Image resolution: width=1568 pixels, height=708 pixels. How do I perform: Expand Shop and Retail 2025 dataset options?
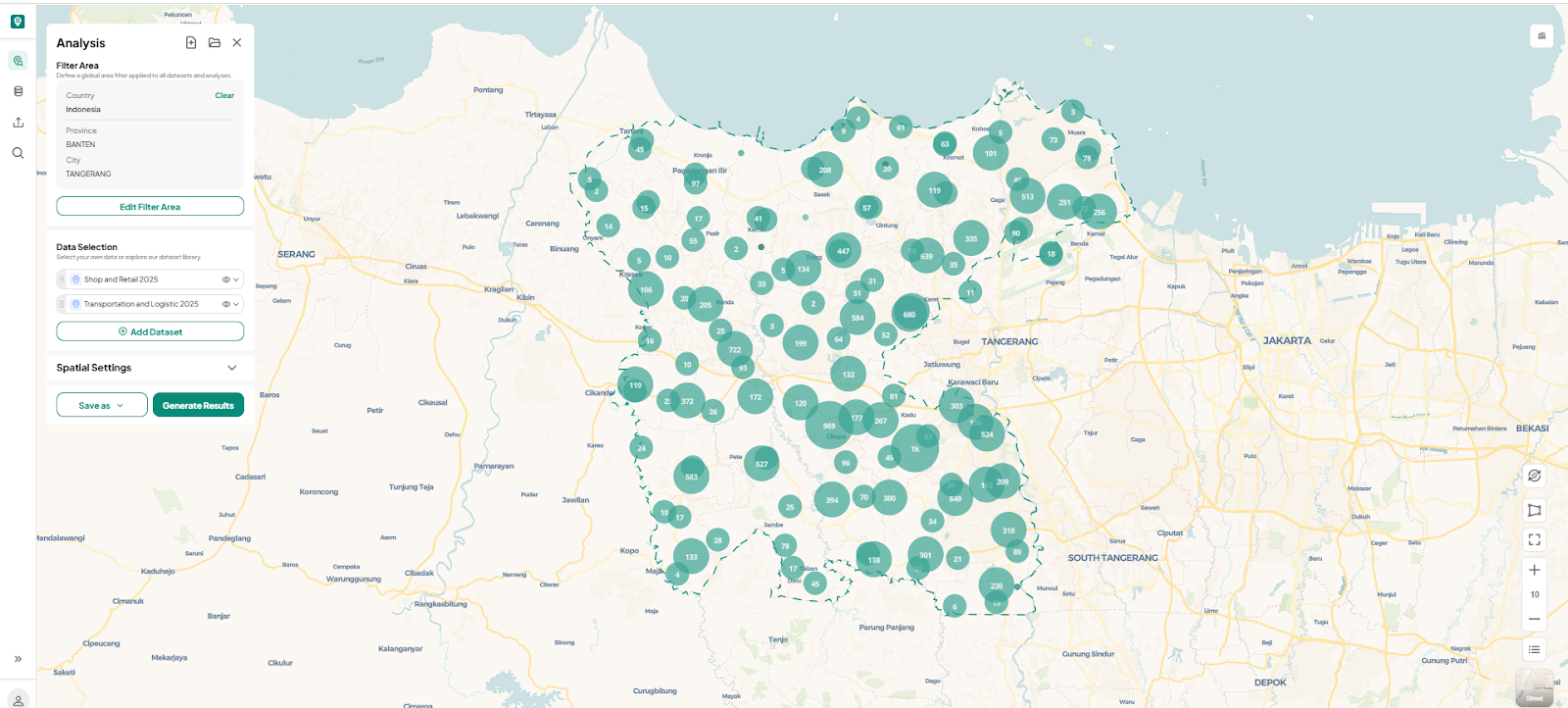click(x=236, y=279)
